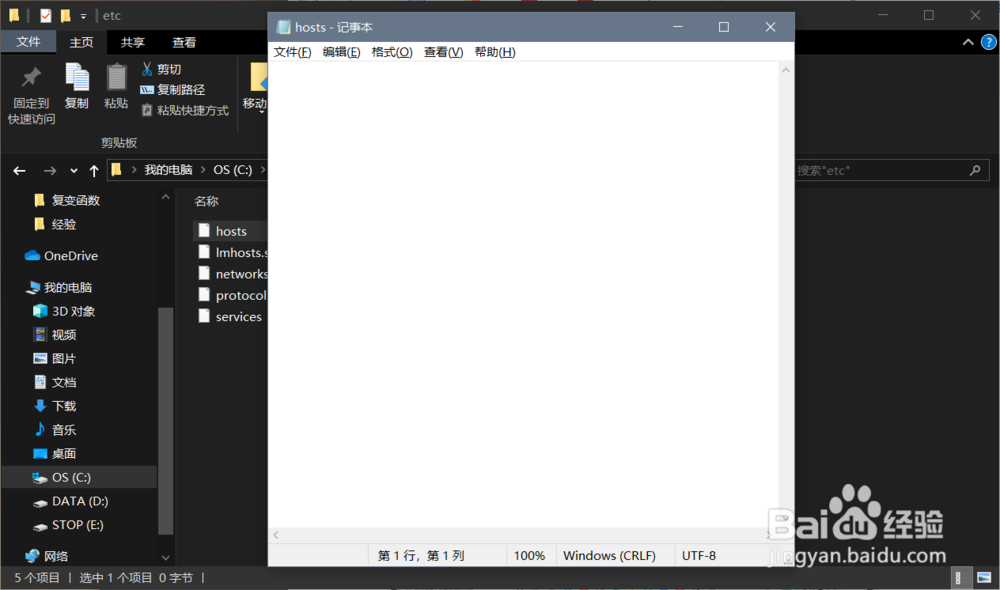This screenshot has height=590, width=1000.
Task: Select the hosts file in list
Action: pyautogui.click(x=230, y=231)
